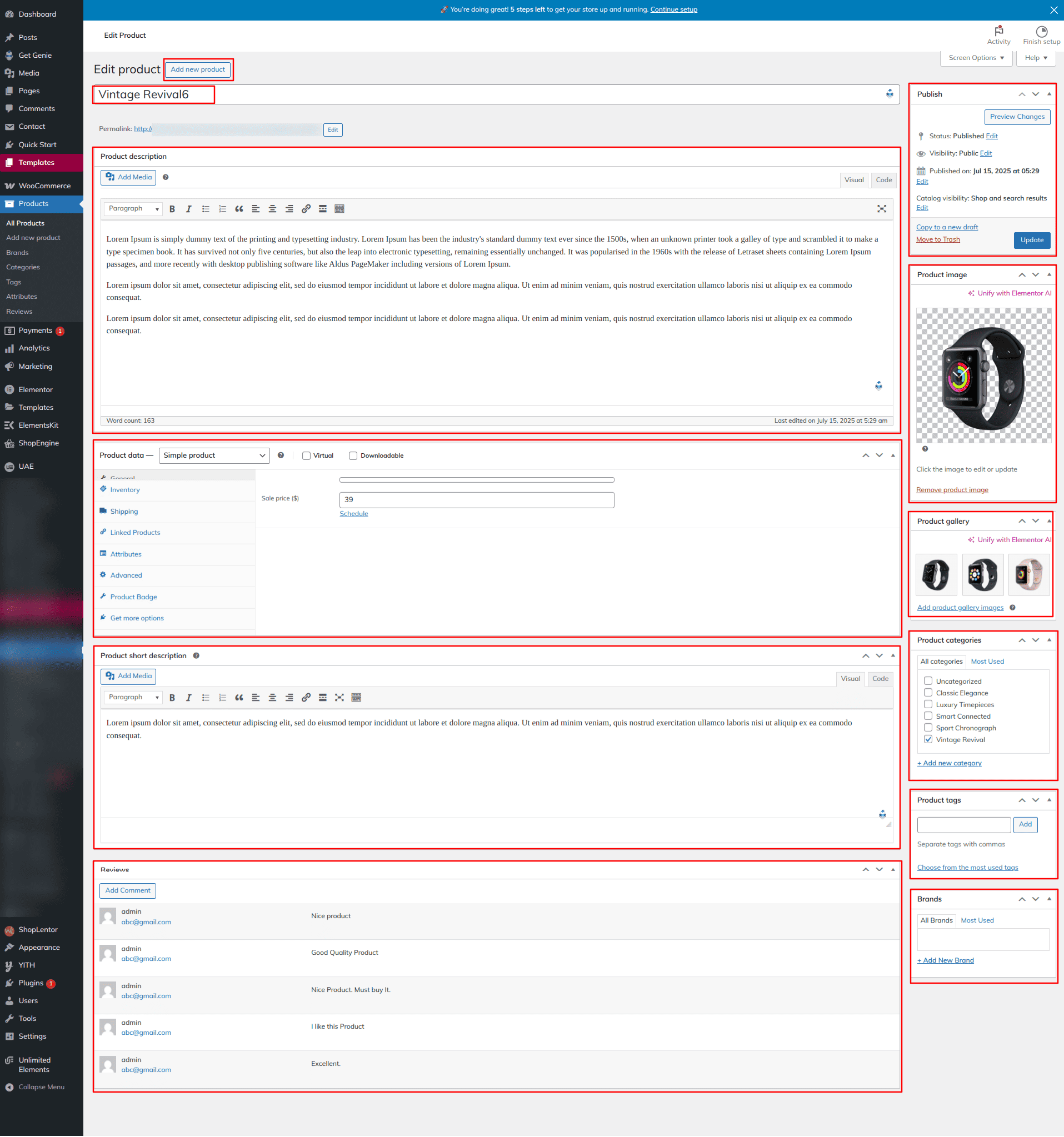Click Bold in the Product description toolbar

click(172, 209)
